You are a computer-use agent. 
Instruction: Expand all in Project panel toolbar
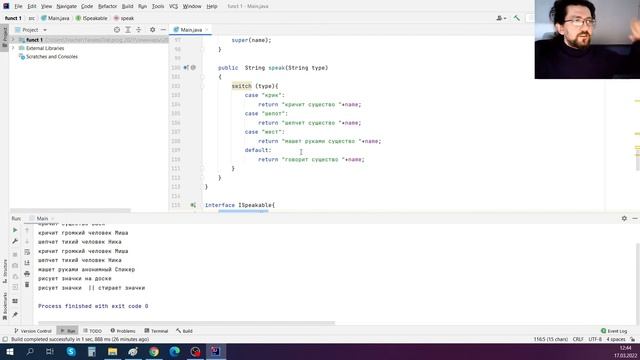click(x=128, y=30)
